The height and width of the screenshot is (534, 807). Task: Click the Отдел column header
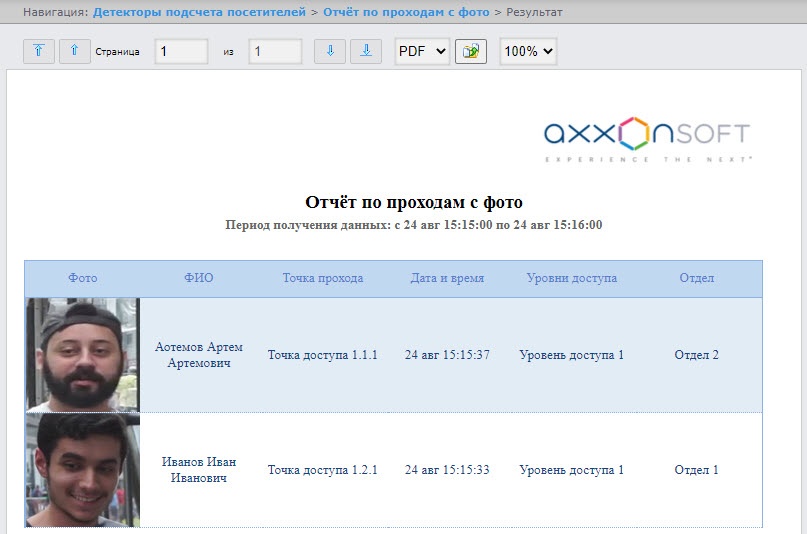[696, 278]
